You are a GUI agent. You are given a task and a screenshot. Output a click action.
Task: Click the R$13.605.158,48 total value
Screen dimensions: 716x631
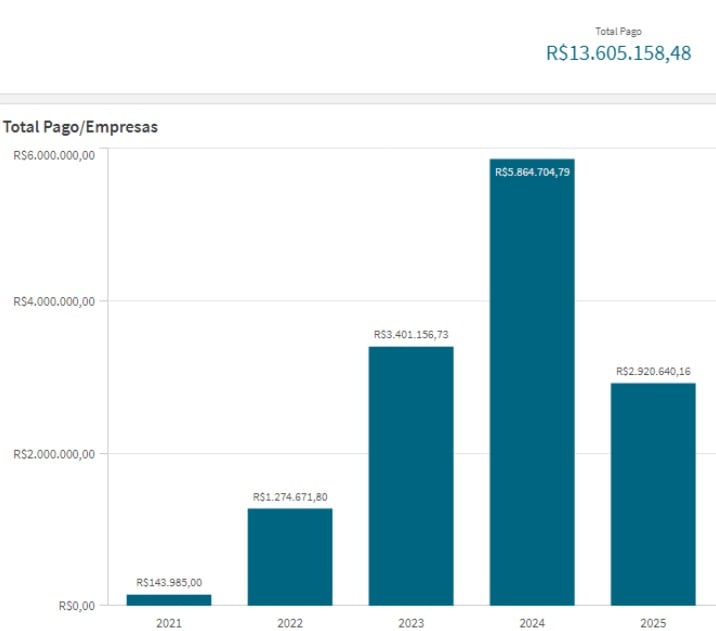click(618, 53)
